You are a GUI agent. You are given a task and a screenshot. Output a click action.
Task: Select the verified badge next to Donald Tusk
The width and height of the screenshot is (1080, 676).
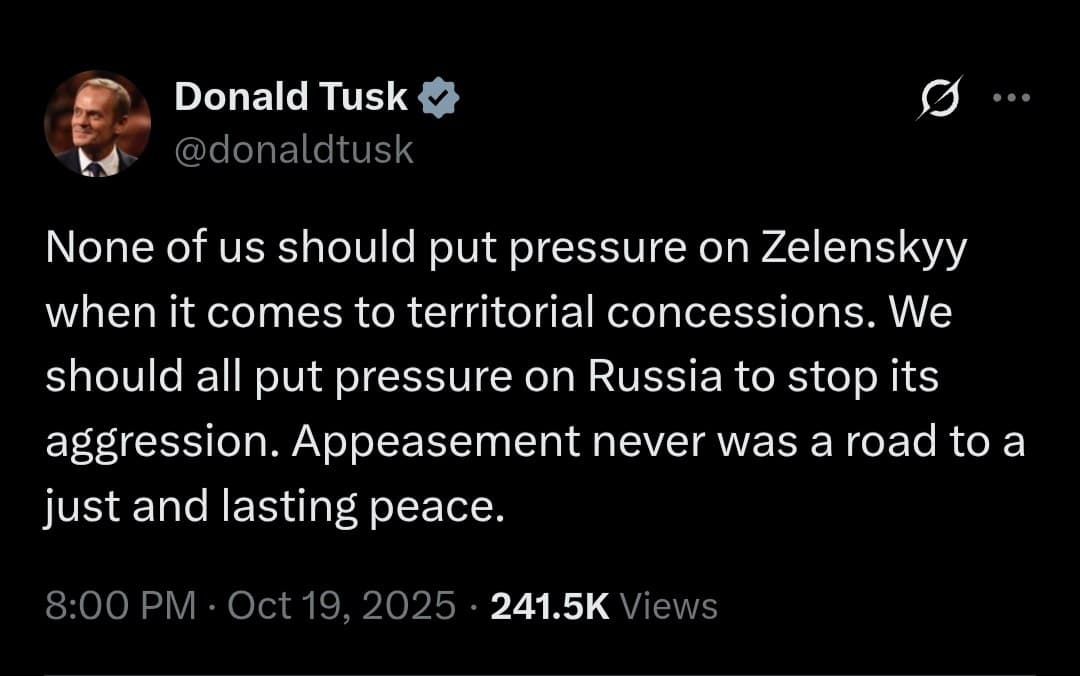click(x=439, y=95)
